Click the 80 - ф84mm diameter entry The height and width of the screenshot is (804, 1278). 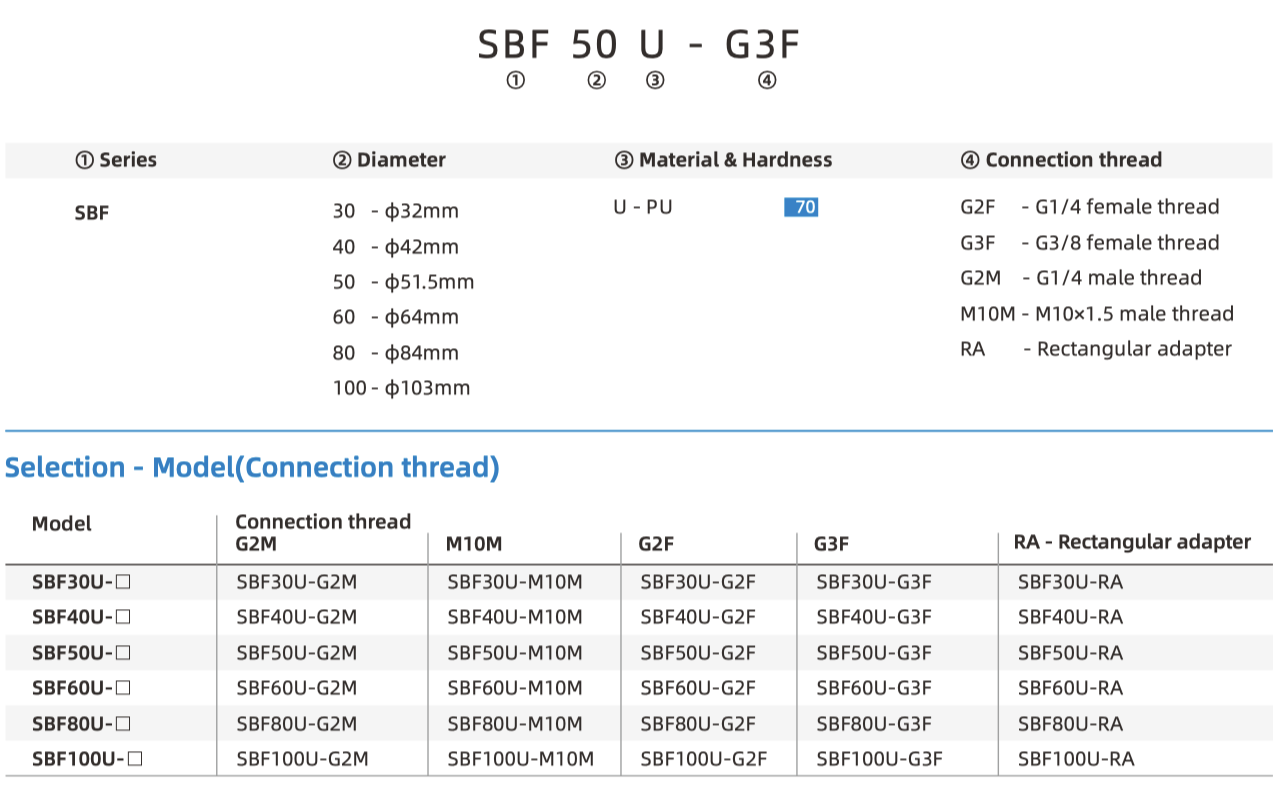395,353
